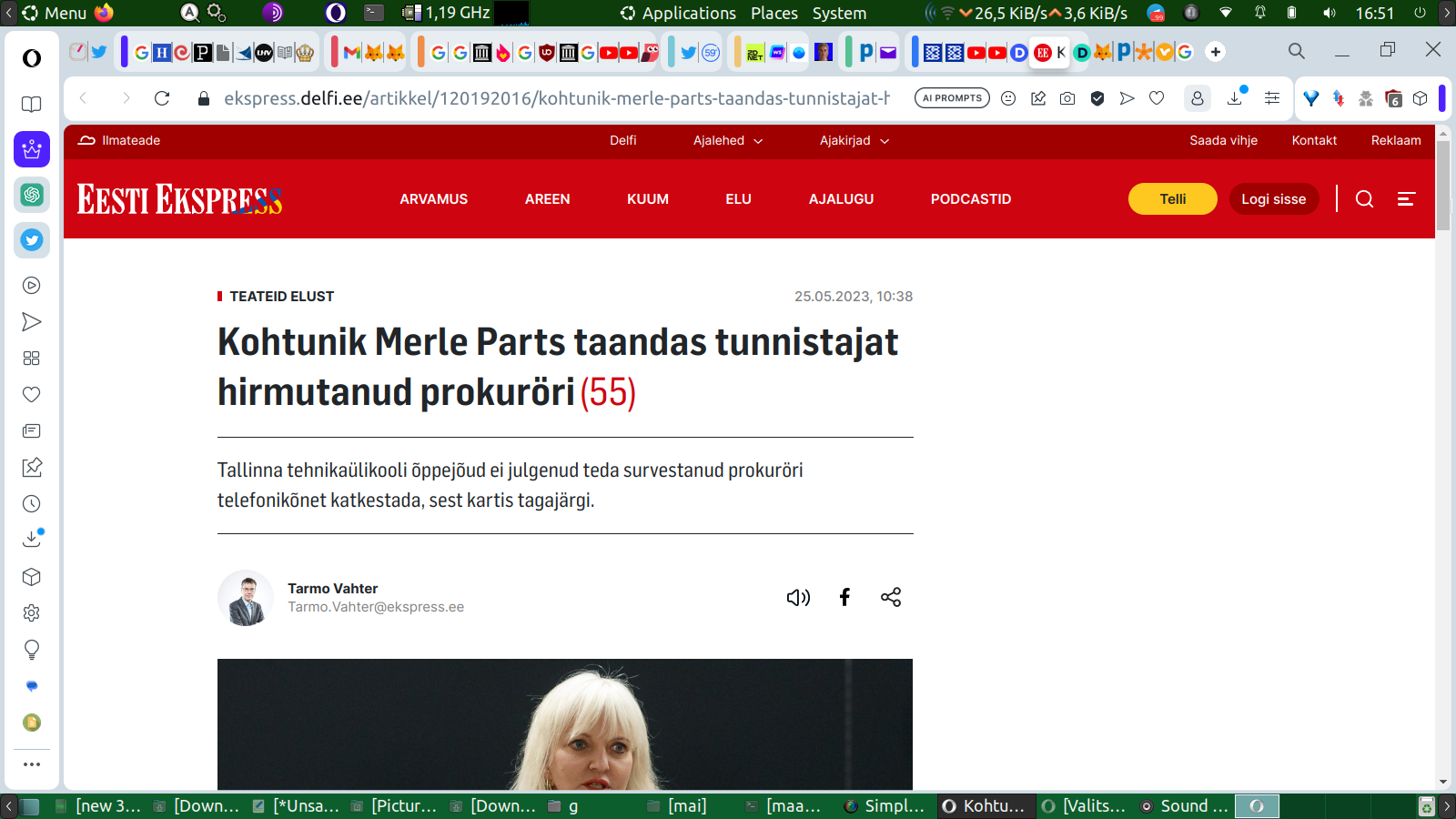Screen dimensions: 1456x819
Task: Click the yellow Telli button
Action: [1173, 199]
